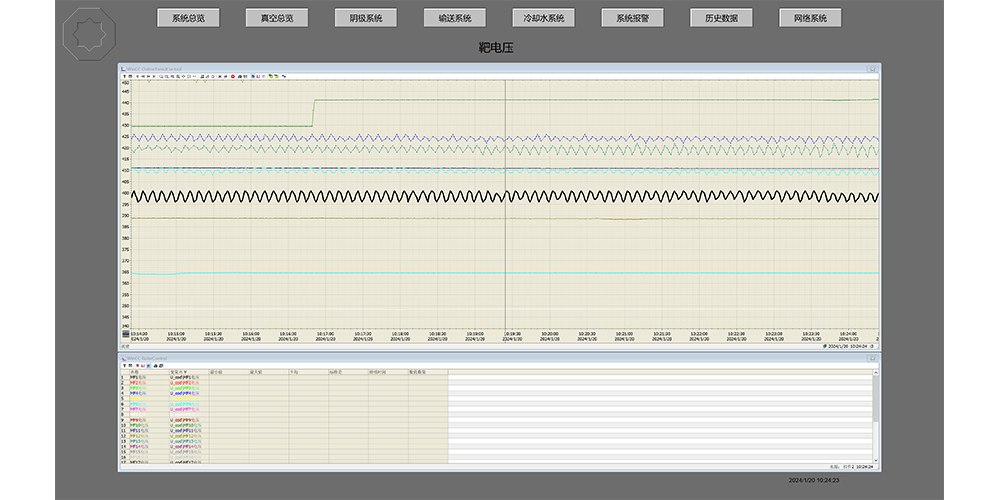The height and width of the screenshot is (500, 1000).
Task: Go to the 阴极系统 cathode screen
Action: pos(366,18)
